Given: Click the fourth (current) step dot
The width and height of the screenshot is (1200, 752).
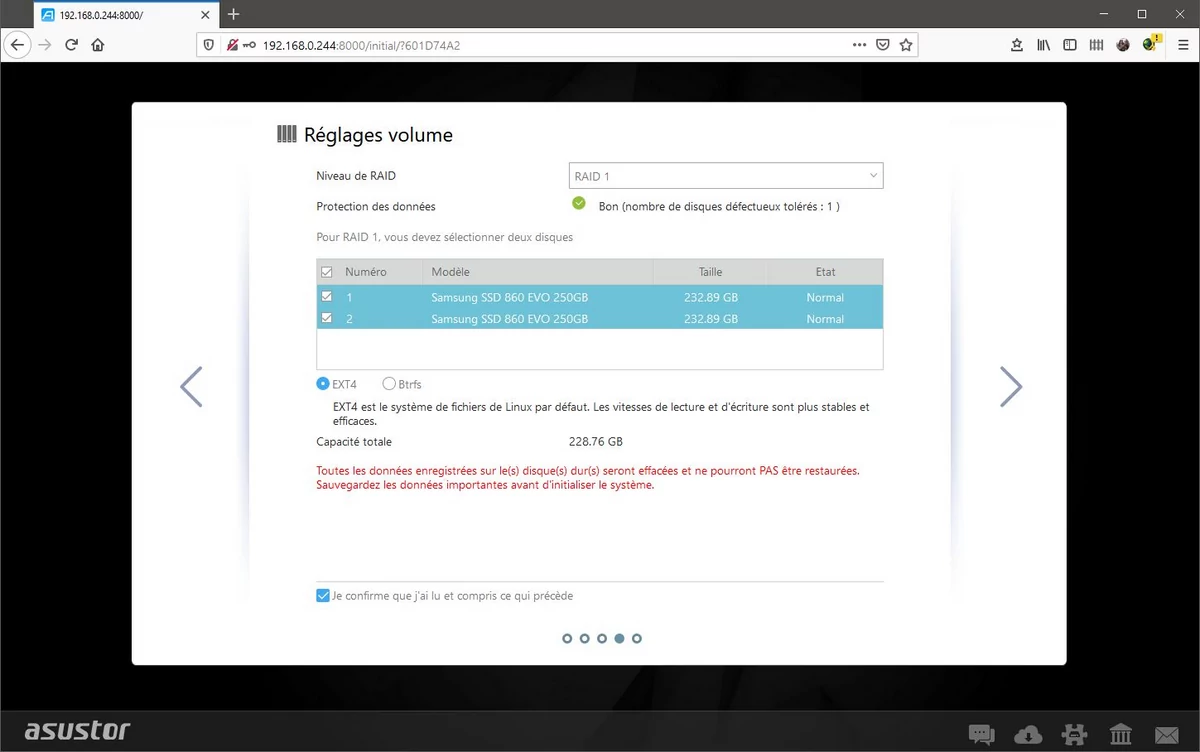Looking at the screenshot, I should click(620, 638).
